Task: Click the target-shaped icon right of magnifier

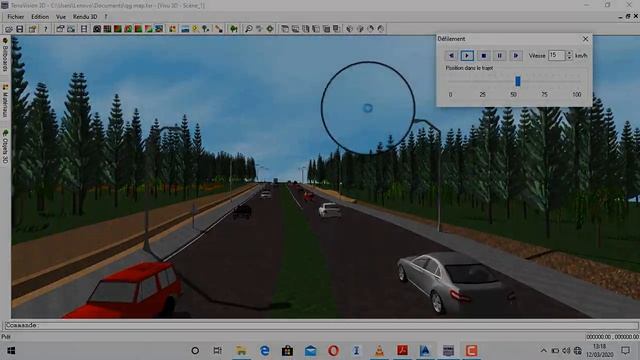Action: [270, 29]
